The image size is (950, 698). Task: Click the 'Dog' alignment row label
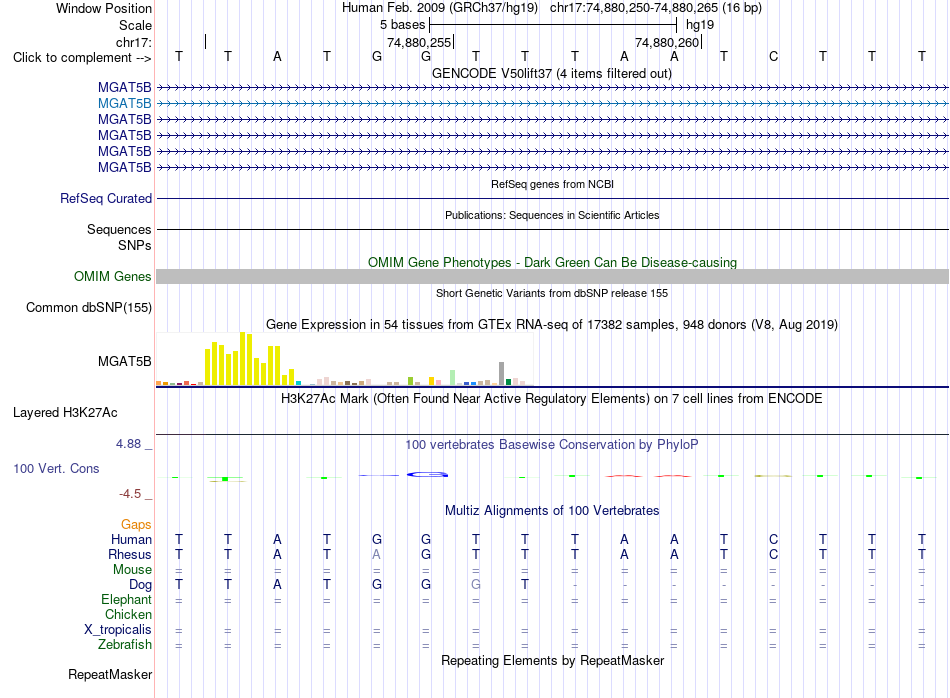141,585
